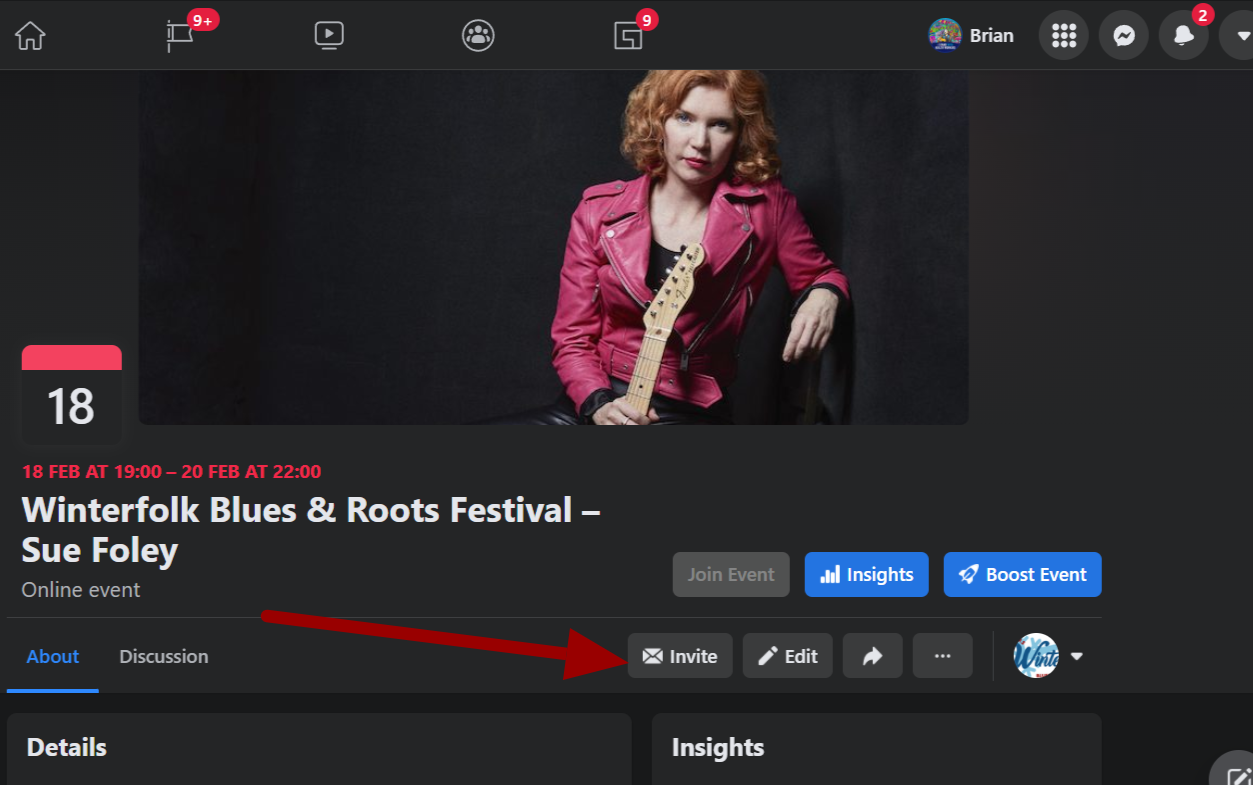This screenshot has height=785, width=1253.
Task: Select the About tab
Action: pos(53,656)
